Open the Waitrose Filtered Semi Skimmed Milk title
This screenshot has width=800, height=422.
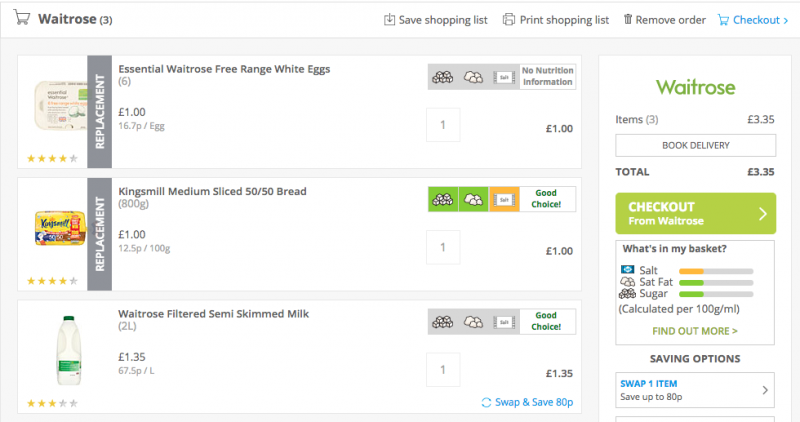click(213, 313)
